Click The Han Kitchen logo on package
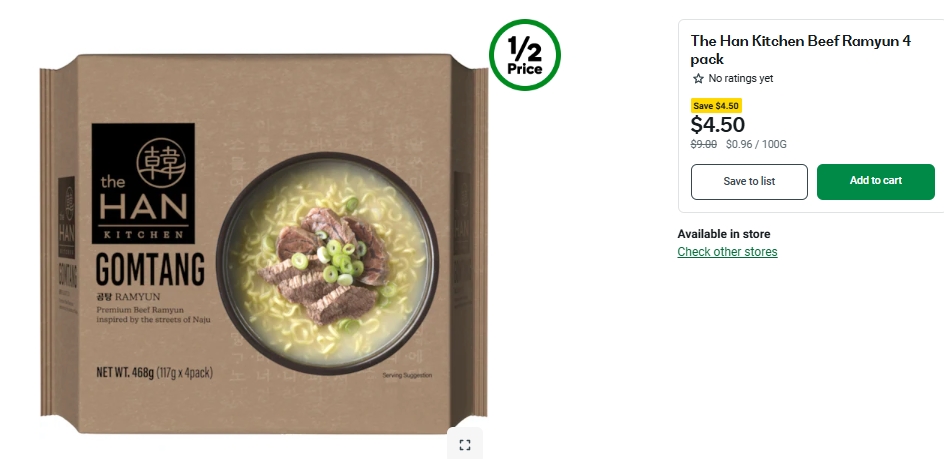 143,183
